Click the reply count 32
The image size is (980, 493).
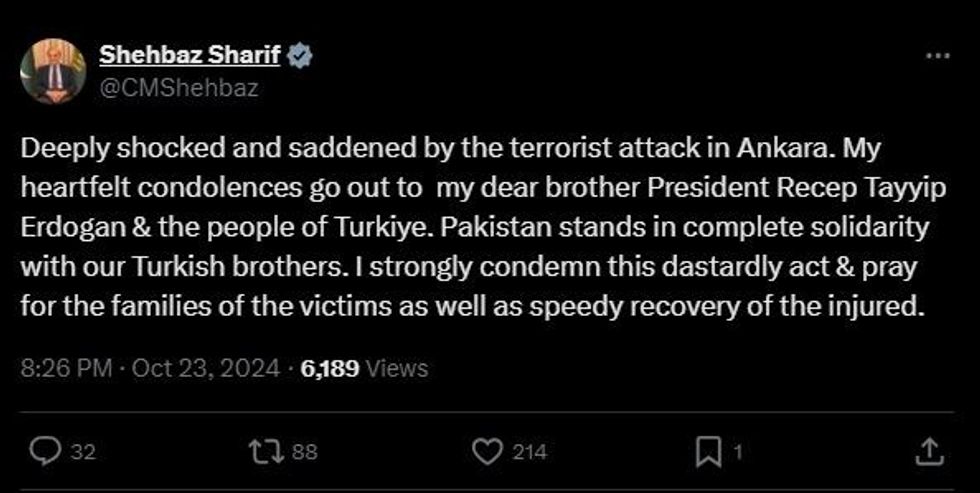83,452
